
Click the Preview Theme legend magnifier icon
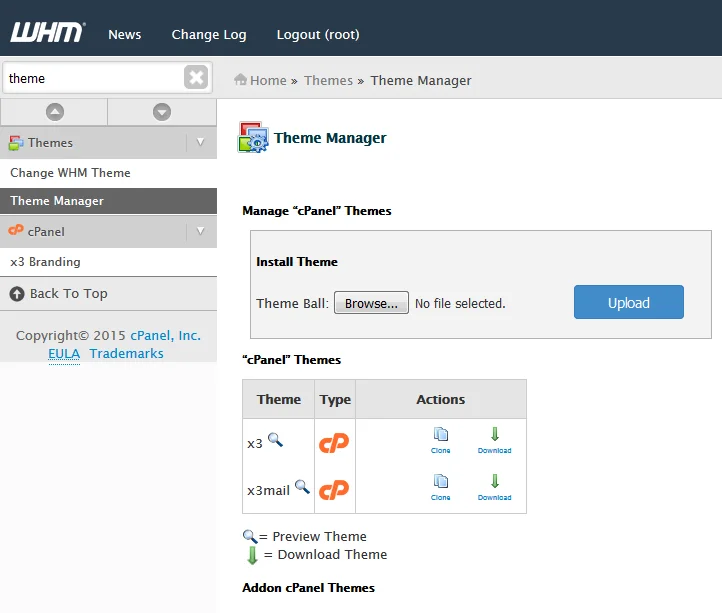pyautogui.click(x=250, y=537)
